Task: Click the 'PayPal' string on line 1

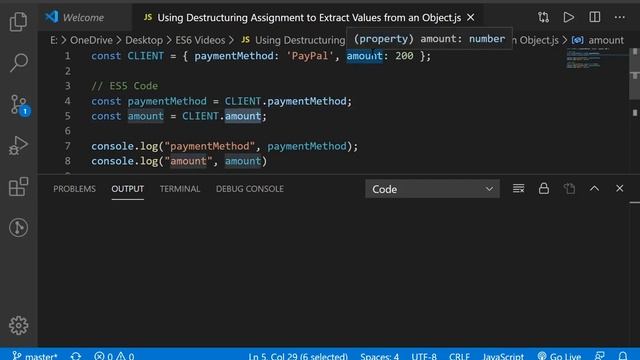Action: coord(310,56)
